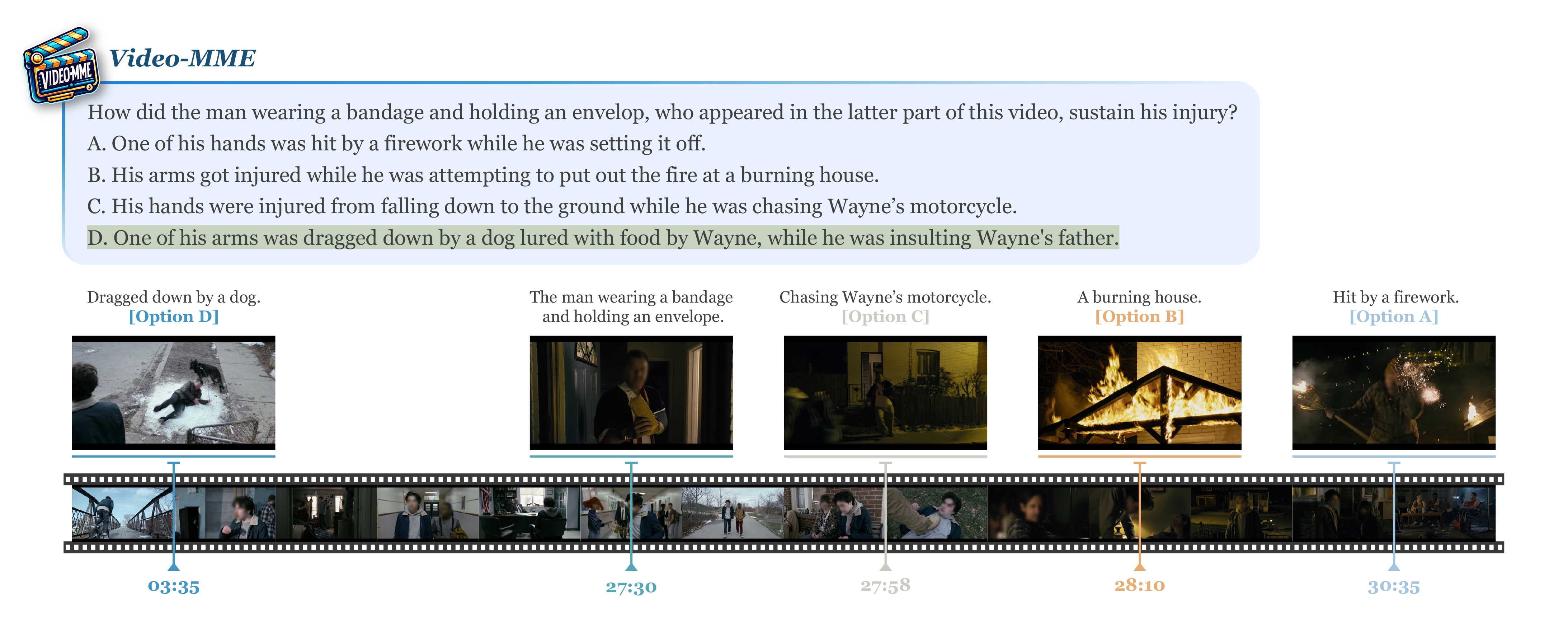Open the dog dragging man thumbnail
The height and width of the screenshot is (622, 1568).
(x=174, y=393)
